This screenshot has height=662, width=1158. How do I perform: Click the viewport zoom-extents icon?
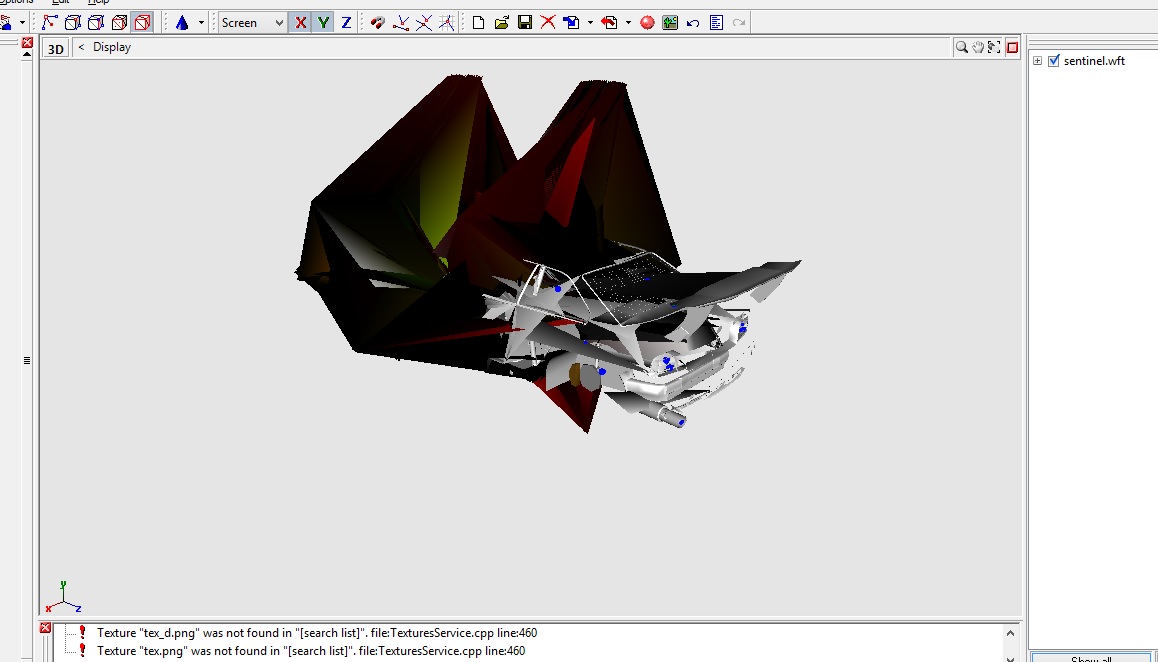(994, 47)
